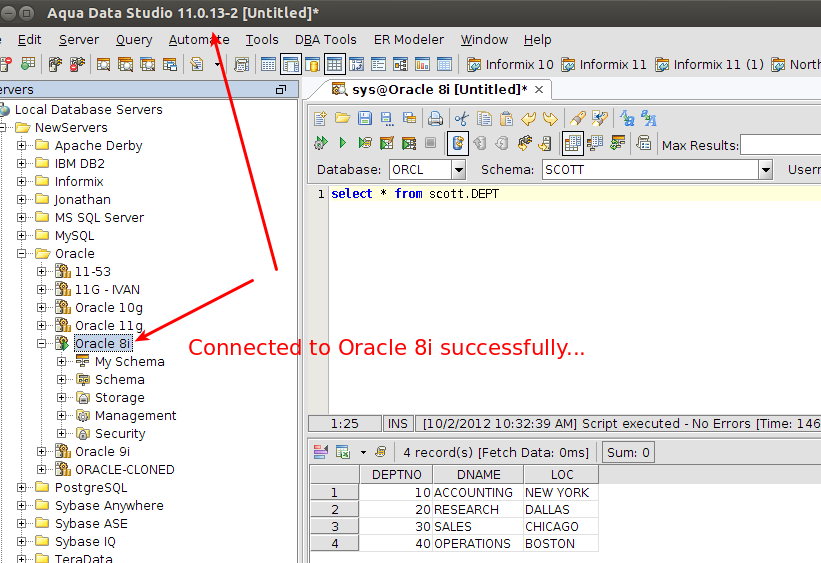The width and height of the screenshot is (821, 563).
Task: Open the Schema SCOTT dropdown
Action: click(765, 170)
